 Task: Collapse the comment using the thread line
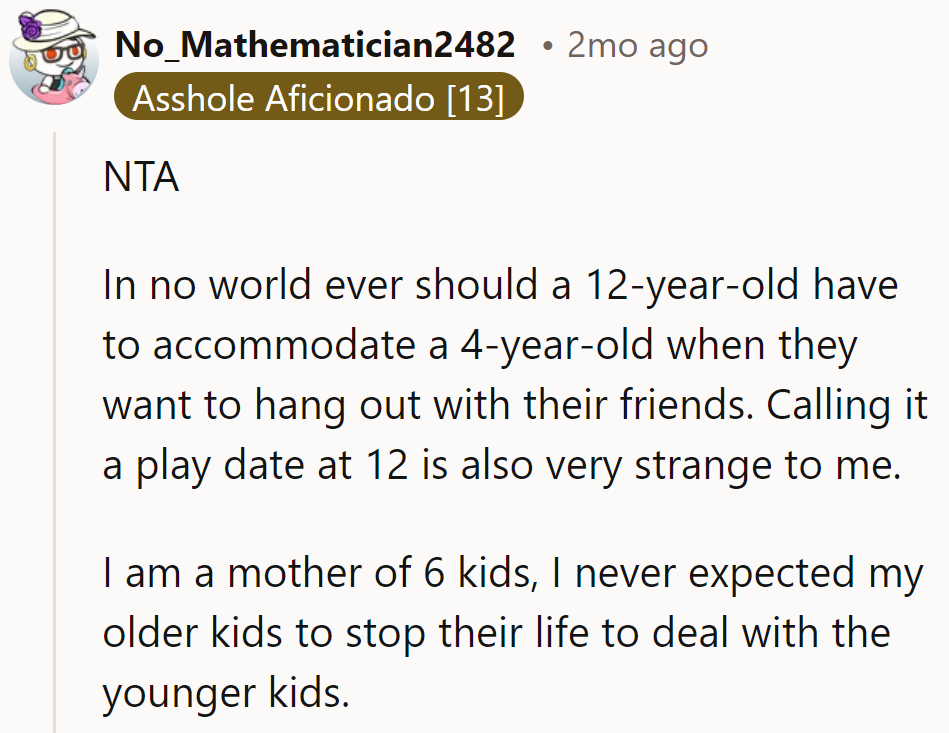57,430
